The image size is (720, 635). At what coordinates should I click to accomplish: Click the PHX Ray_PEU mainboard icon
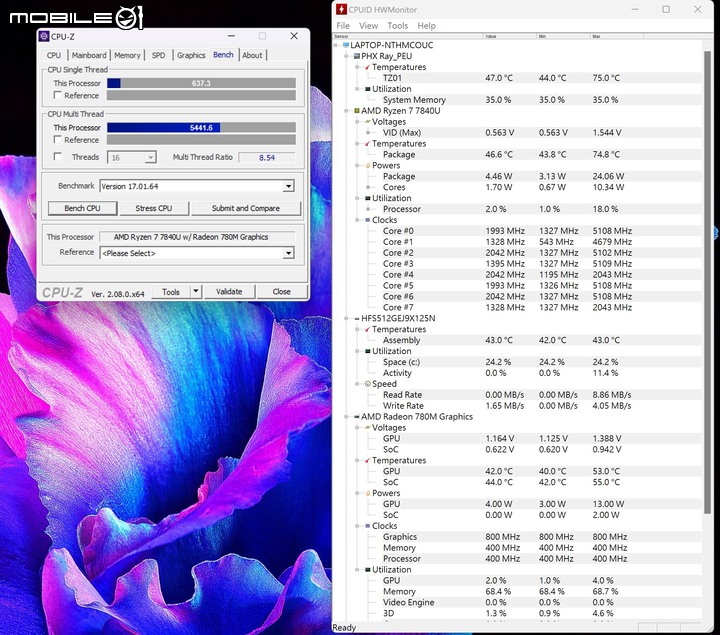[357, 56]
